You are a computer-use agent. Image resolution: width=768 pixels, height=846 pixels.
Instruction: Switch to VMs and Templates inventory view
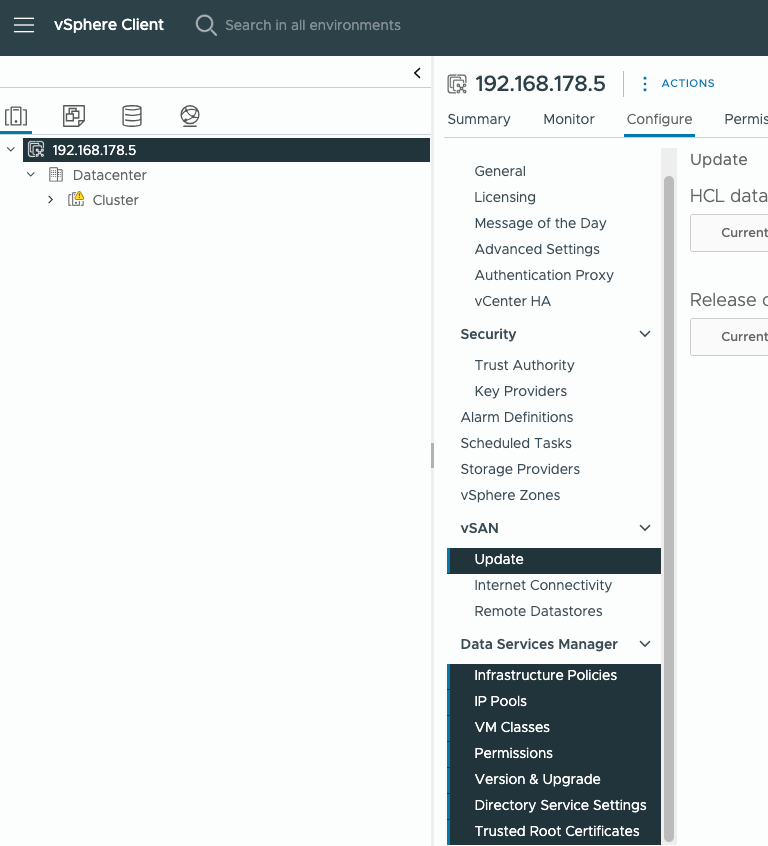[x=74, y=116]
